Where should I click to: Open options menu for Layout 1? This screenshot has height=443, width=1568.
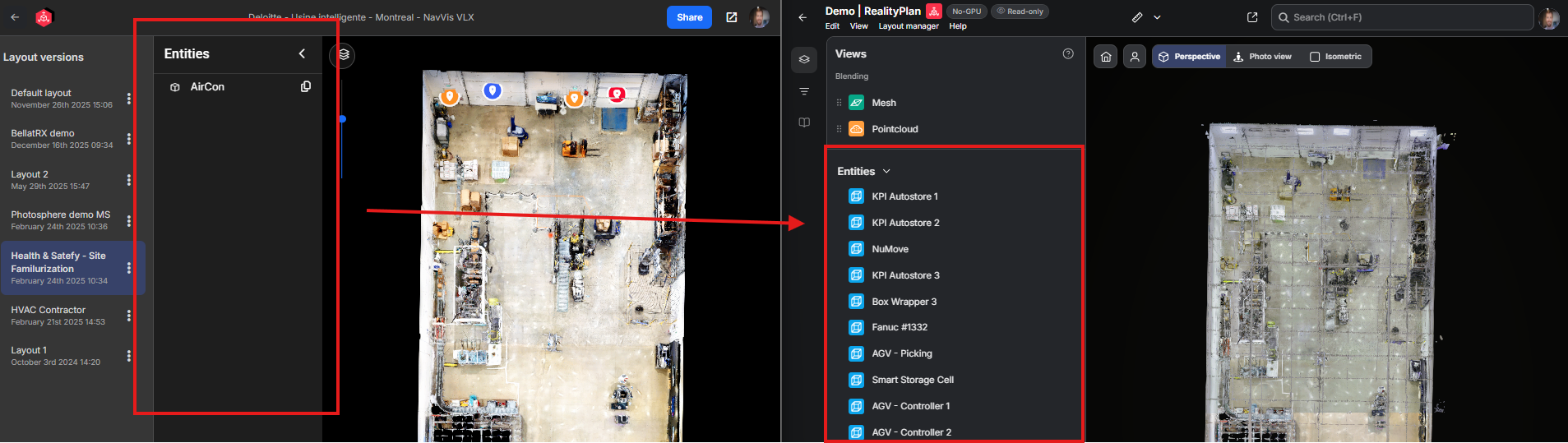pos(129,356)
